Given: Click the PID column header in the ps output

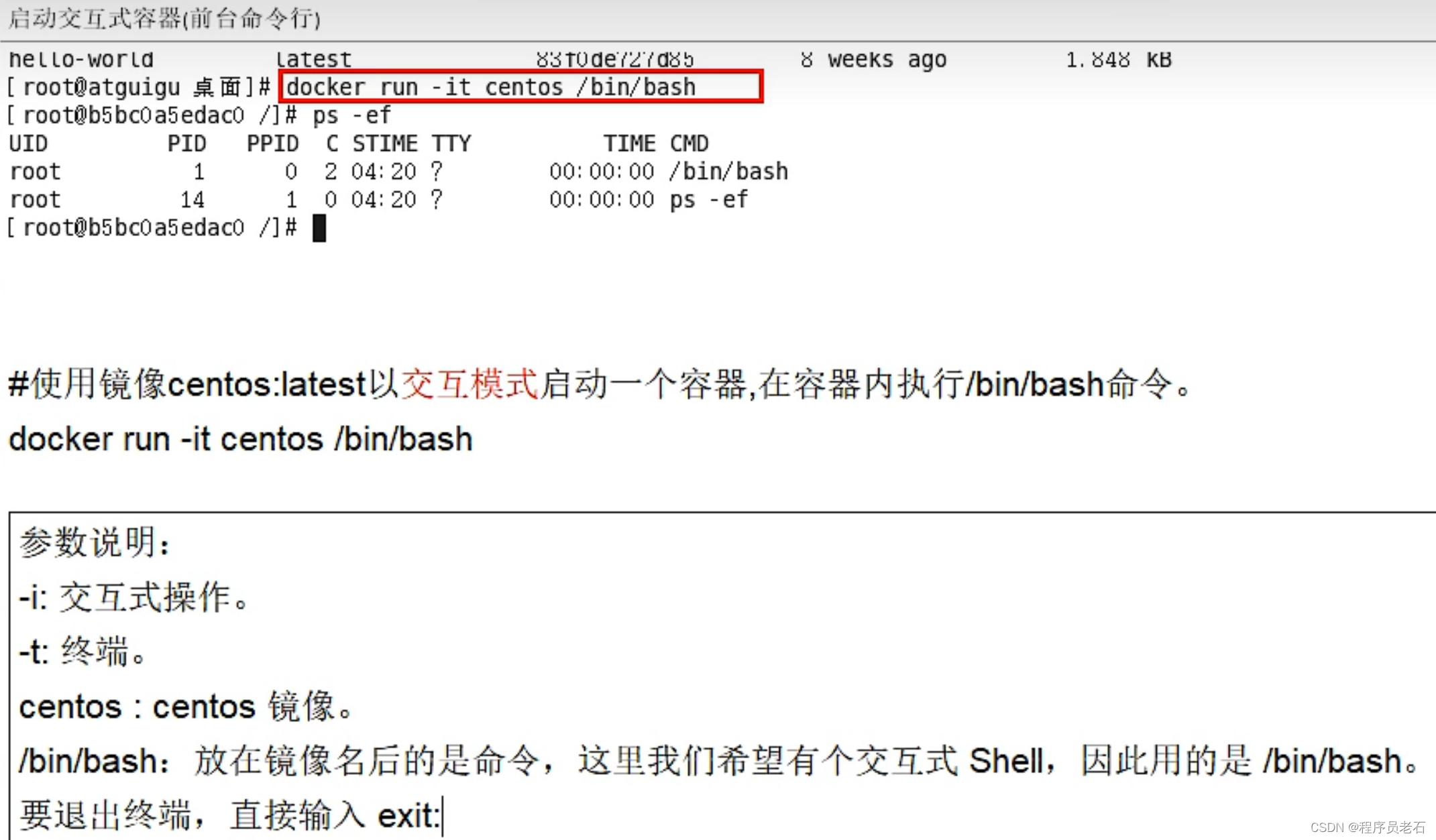Looking at the screenshot, I should (x=186, y=143).
